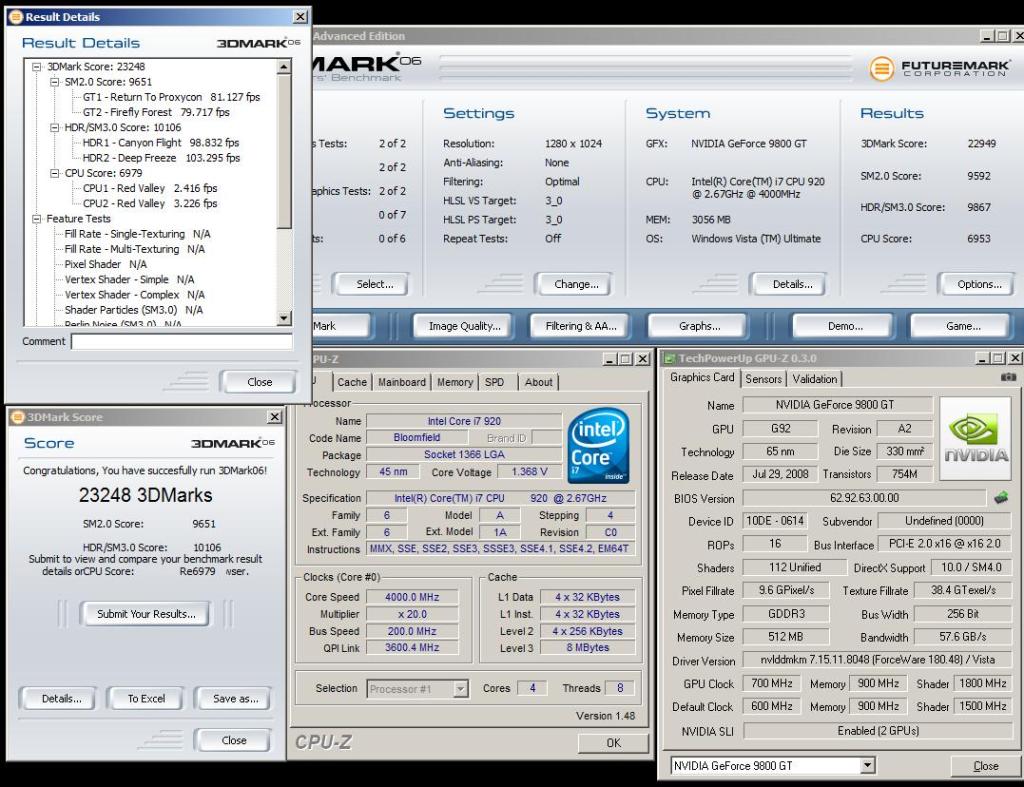The image size is (1024, 787).
Task: Click the Image Quality button
Action: pyautogui.click(x=464, y=326)
